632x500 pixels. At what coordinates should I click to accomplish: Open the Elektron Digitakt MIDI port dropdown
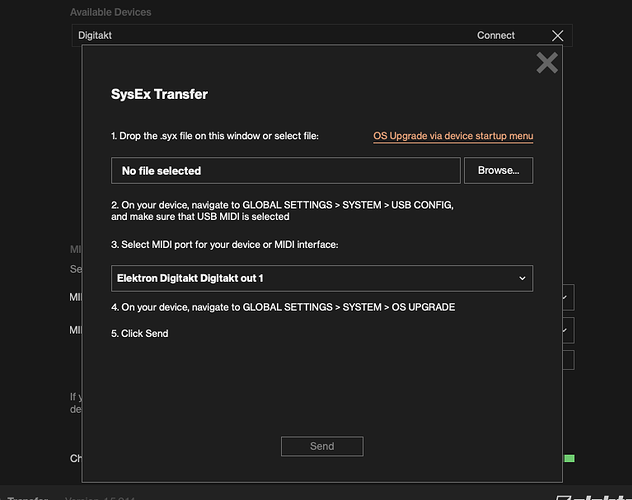(x=322, y=278)
